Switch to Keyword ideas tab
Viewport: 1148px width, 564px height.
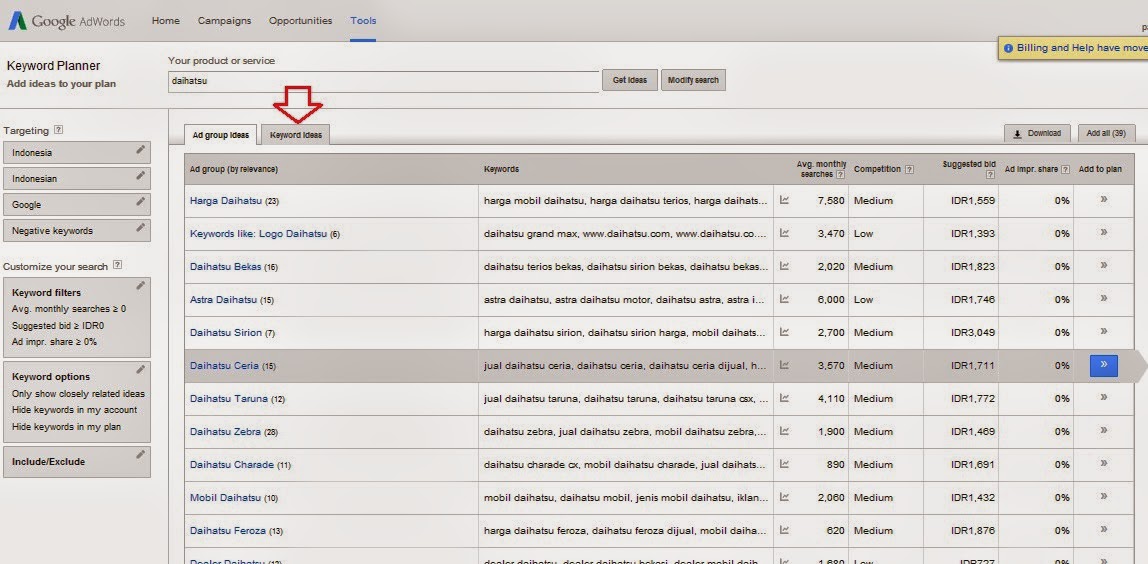click(296, 135)
